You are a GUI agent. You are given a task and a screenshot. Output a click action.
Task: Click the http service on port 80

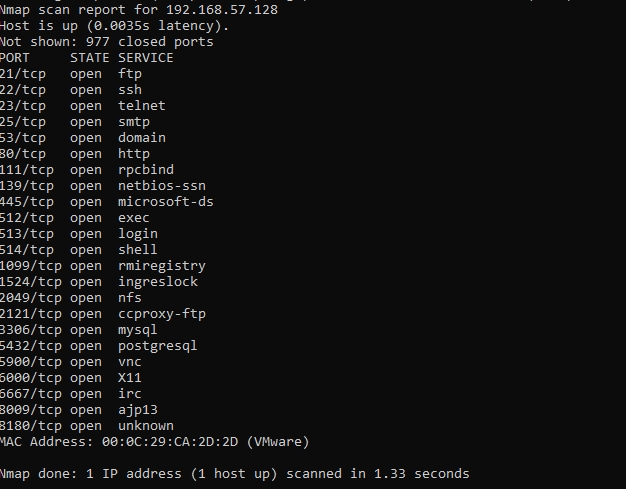tap(134, 154)
